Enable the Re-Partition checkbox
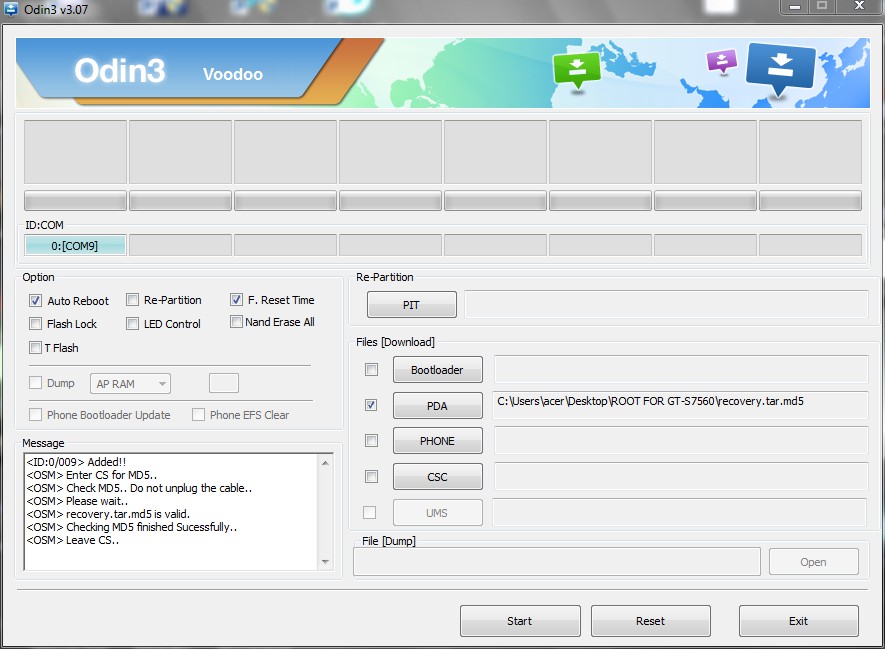 click(x=133, y=300)
